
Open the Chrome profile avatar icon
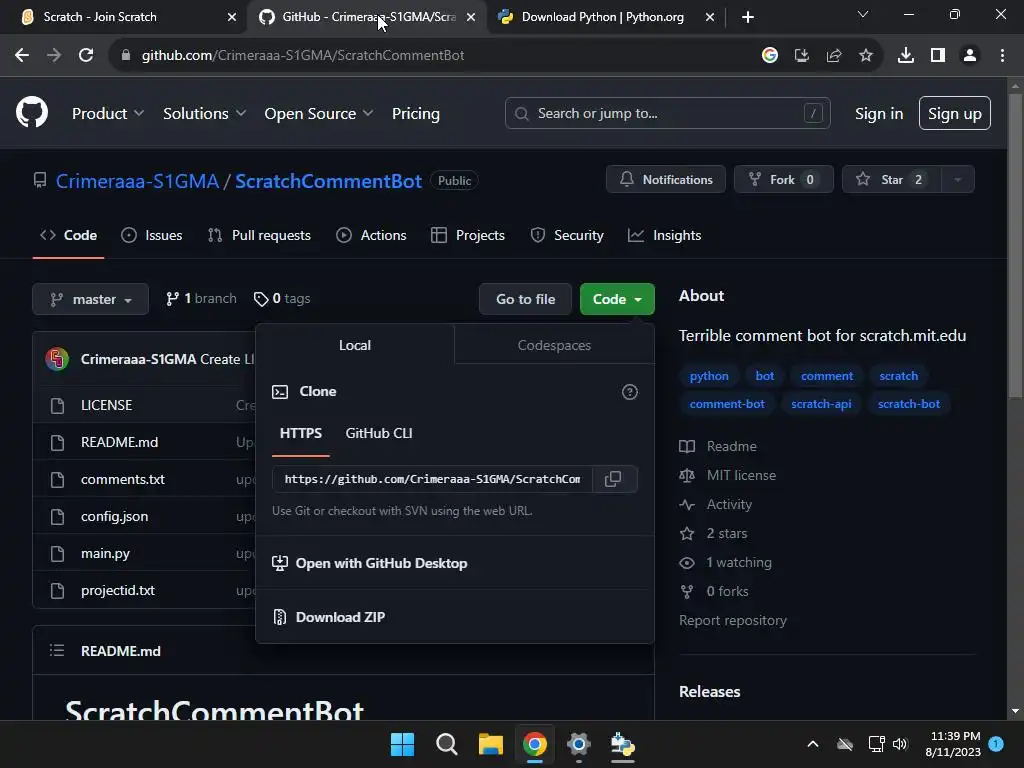970,56
